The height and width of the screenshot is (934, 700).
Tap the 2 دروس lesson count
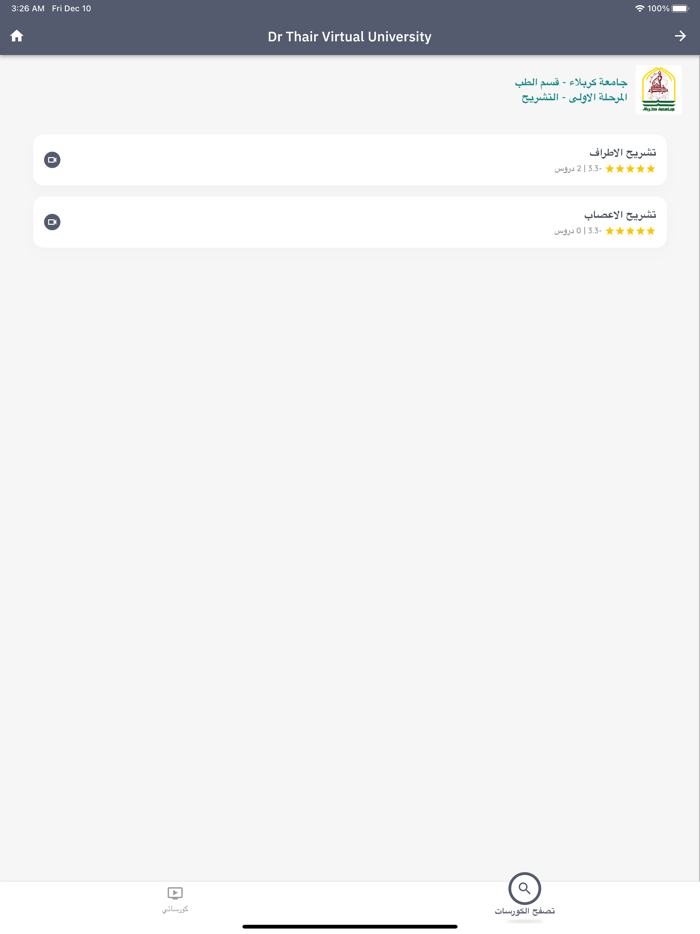567,169
